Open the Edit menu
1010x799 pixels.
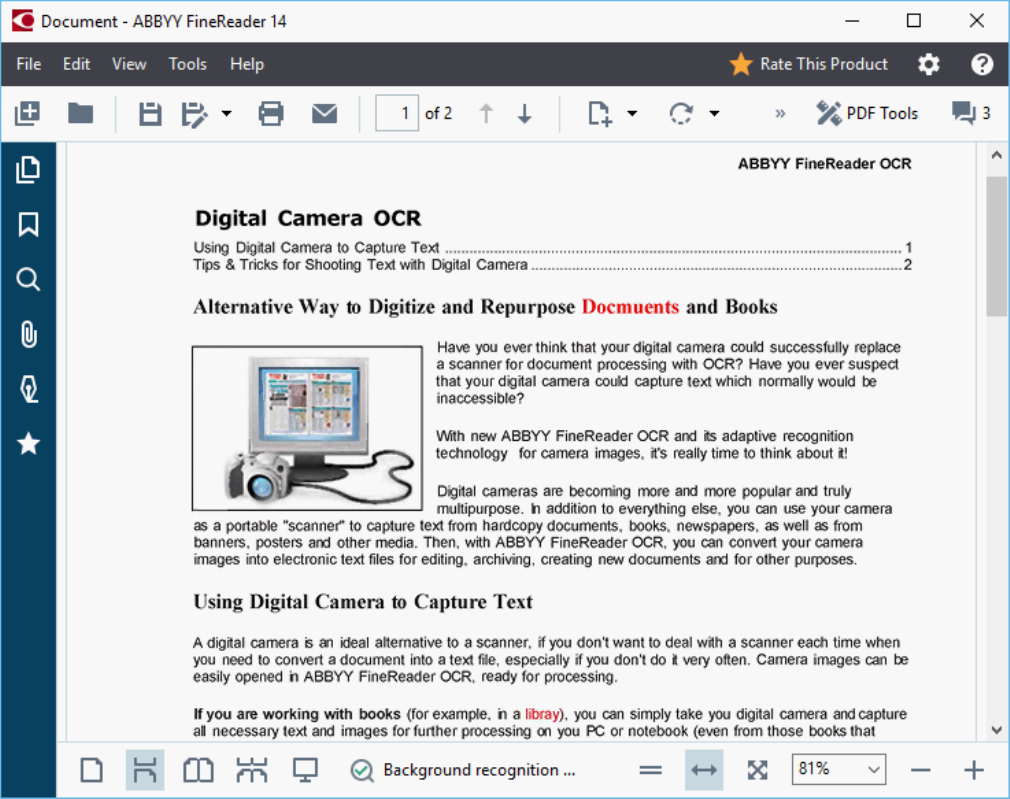point(76,64)
